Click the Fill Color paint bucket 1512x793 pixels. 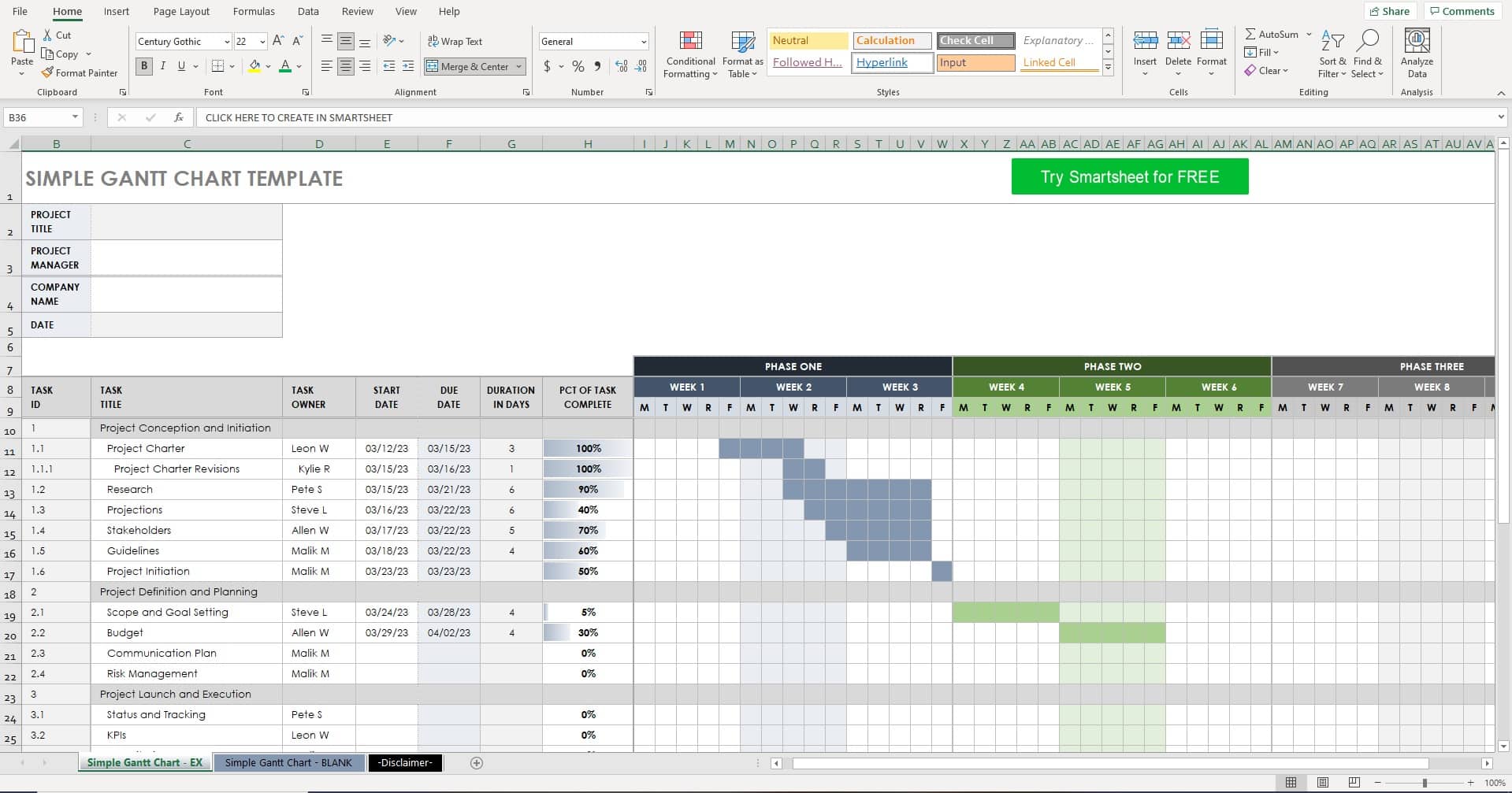254,66
